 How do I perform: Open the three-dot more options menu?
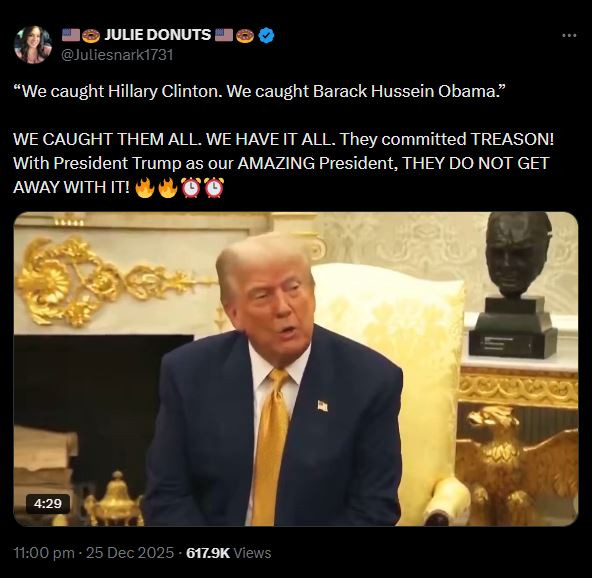(x=569, y=35)
